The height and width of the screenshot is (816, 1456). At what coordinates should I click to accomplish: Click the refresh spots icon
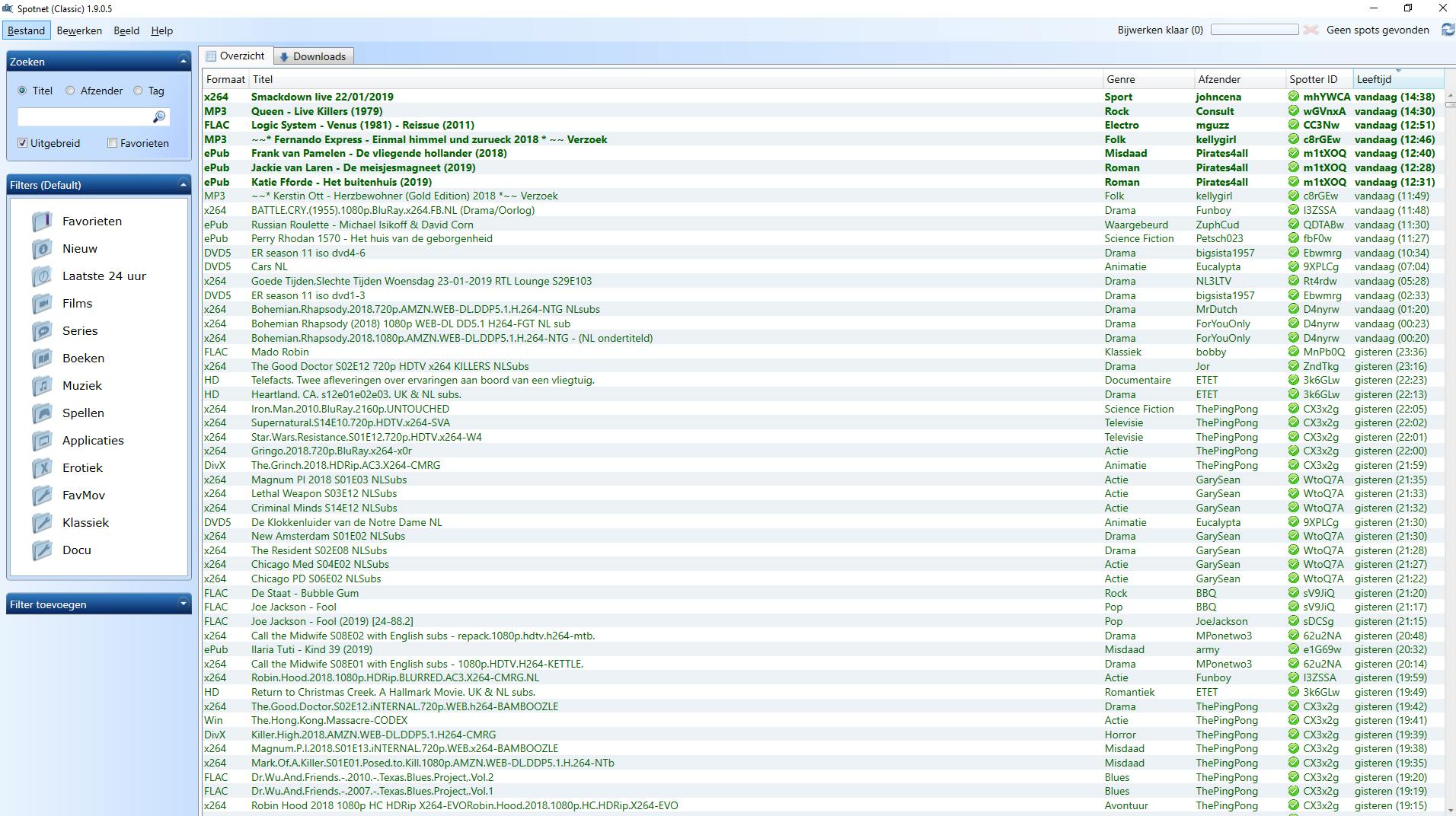point(1448,30)
